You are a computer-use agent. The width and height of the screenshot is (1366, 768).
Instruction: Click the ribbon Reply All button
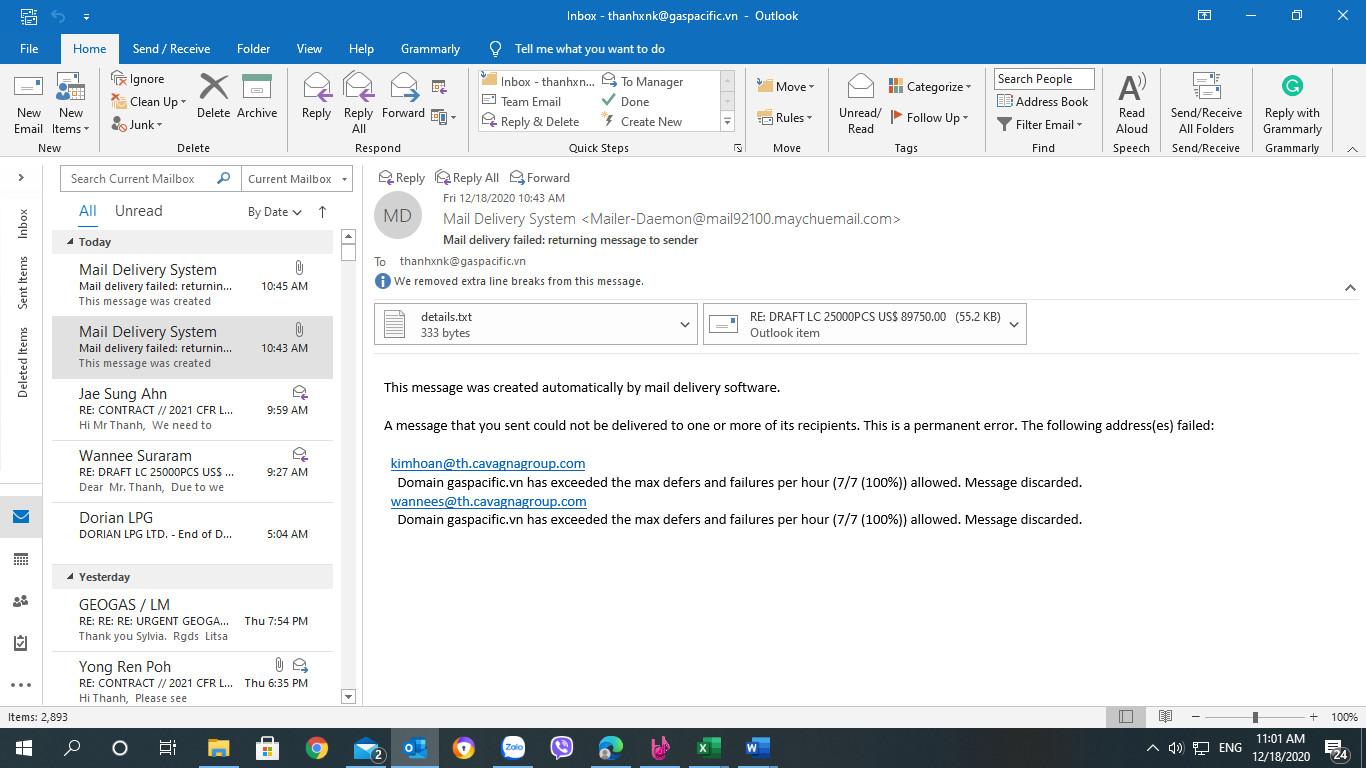coord(358,104)
